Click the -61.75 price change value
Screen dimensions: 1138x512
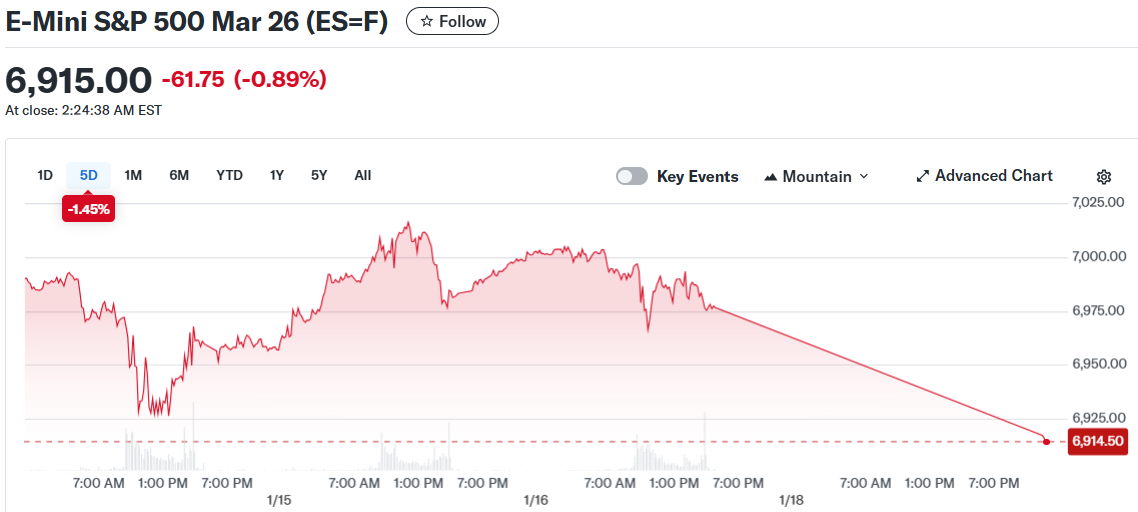point(193,79)
